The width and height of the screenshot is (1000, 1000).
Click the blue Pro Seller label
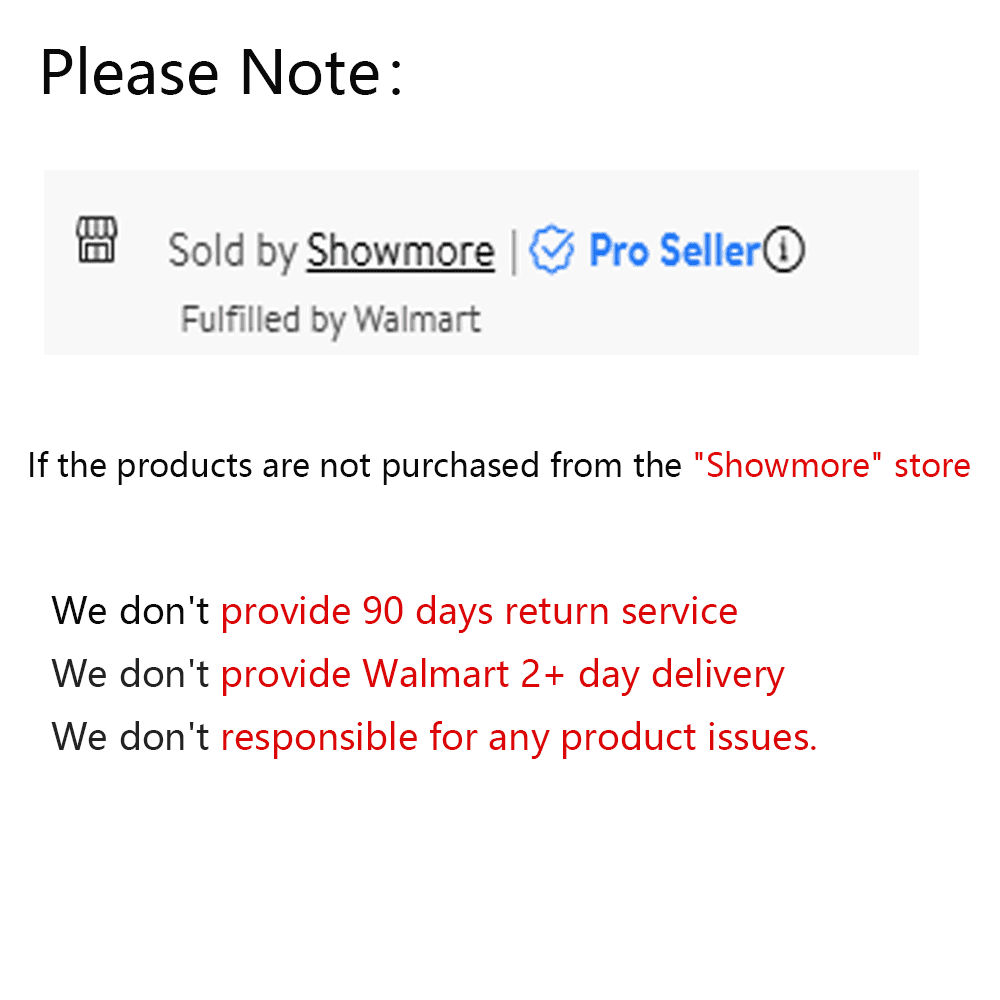[675, 250]
